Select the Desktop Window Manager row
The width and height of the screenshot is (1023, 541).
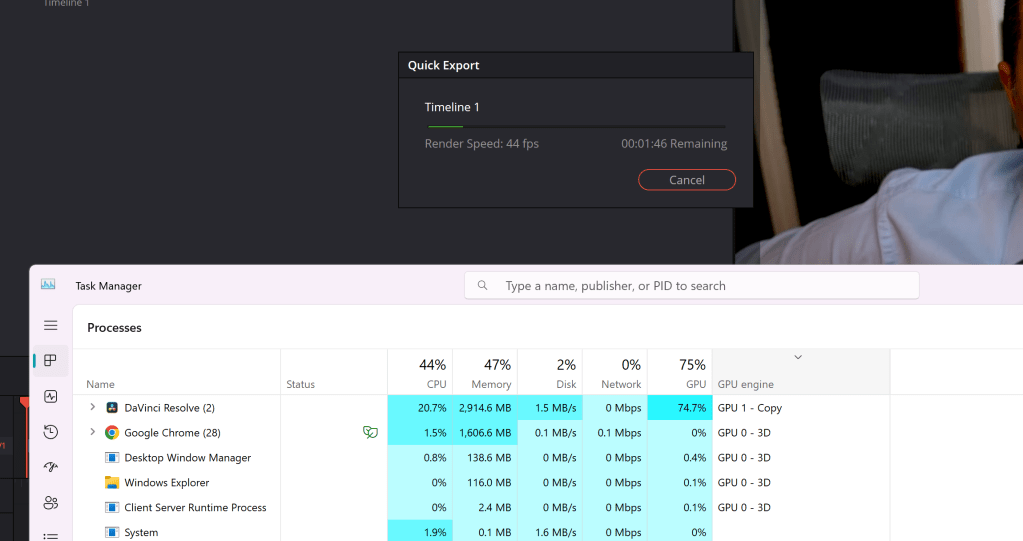pyautogui.click(x=482, y=457)
